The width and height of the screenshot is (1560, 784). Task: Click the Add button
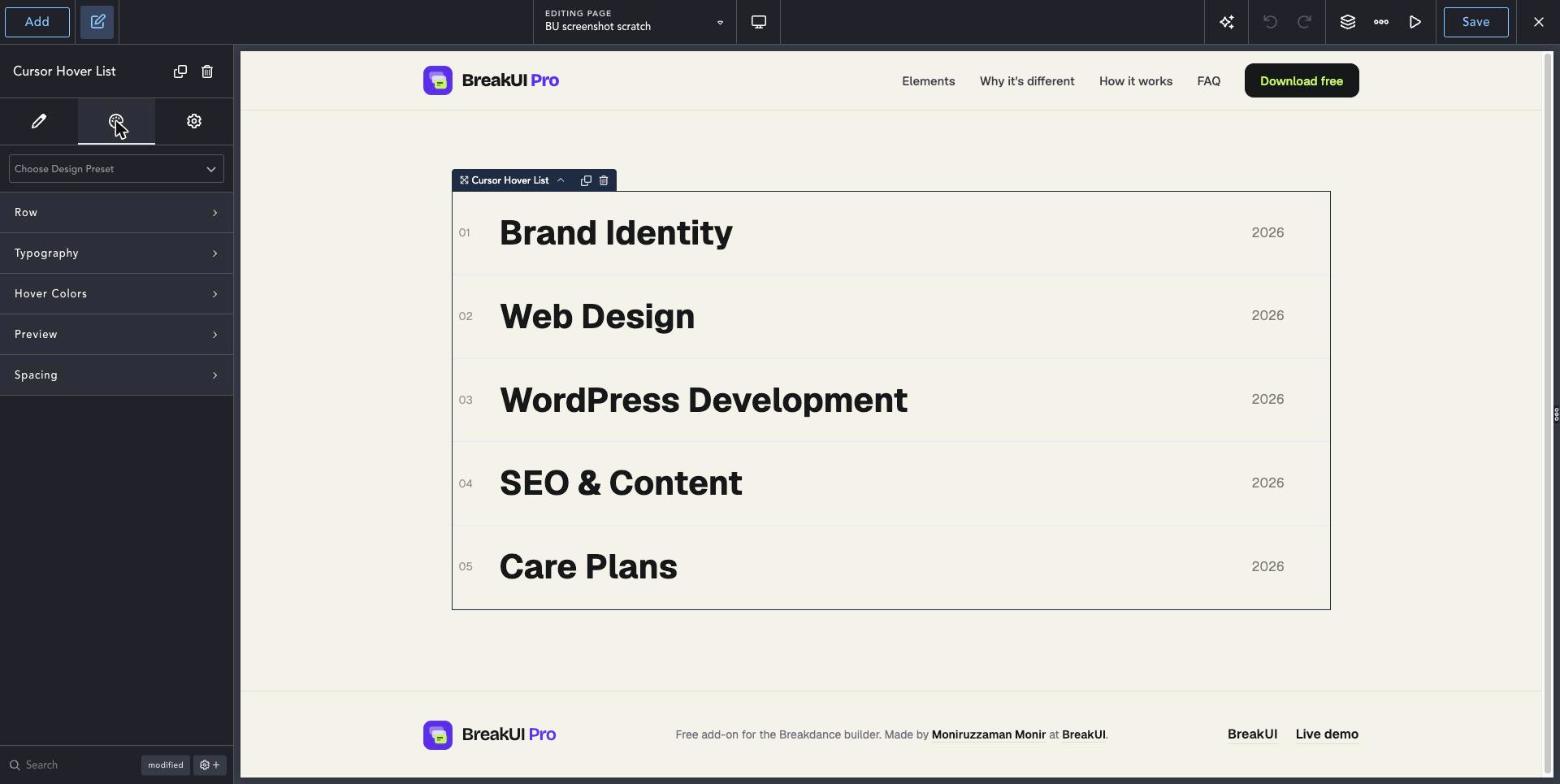click(x=37, y=22)
